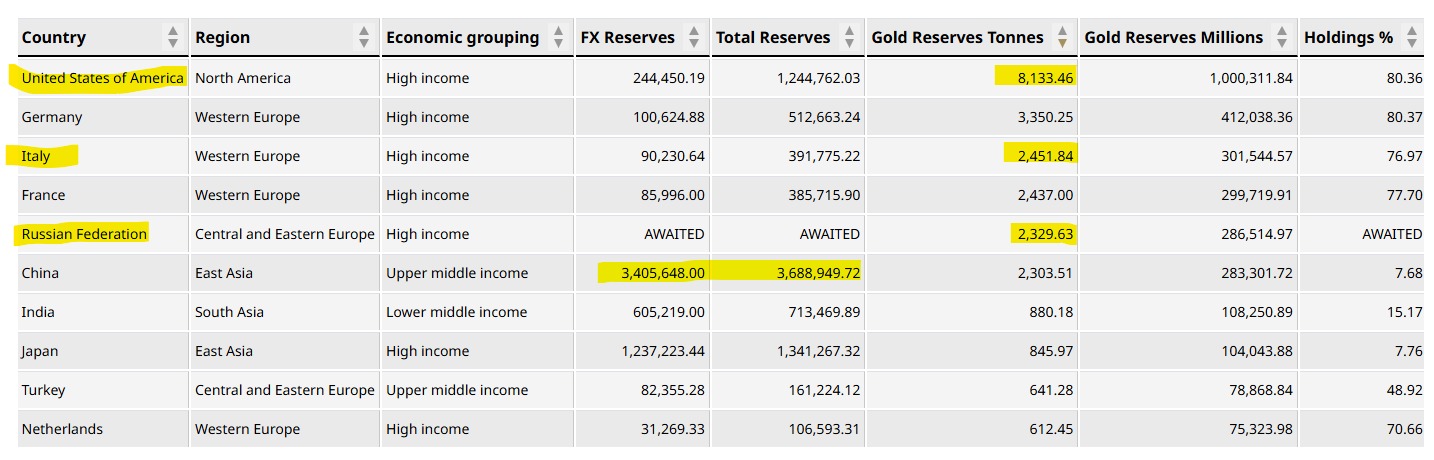Select the Country column header
Screen dimensions: 1434x460
click(x=54, y=38)
